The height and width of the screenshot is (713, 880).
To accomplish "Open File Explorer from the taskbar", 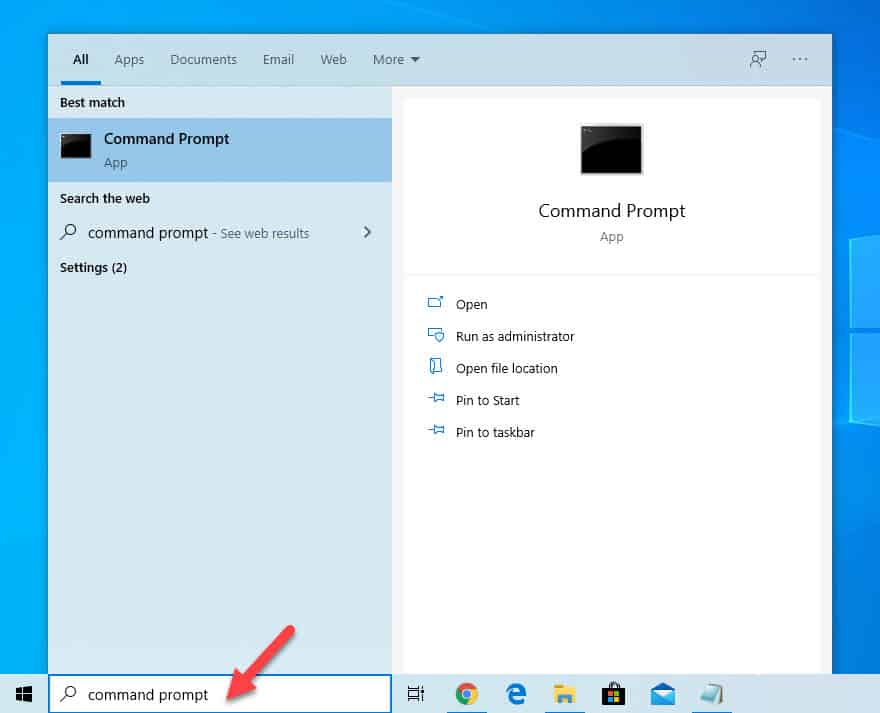I will (x=565, y=694).
